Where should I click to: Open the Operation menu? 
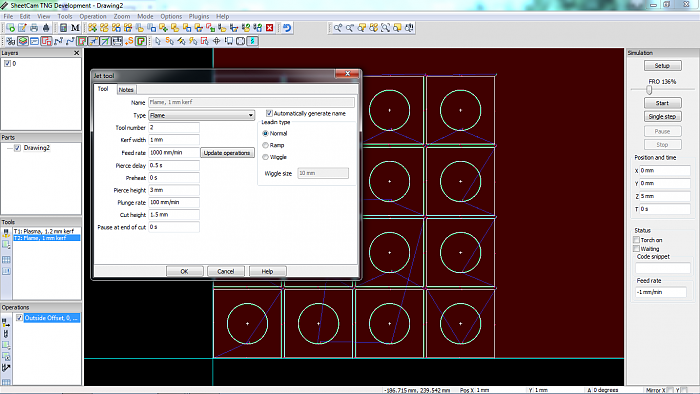93,17
